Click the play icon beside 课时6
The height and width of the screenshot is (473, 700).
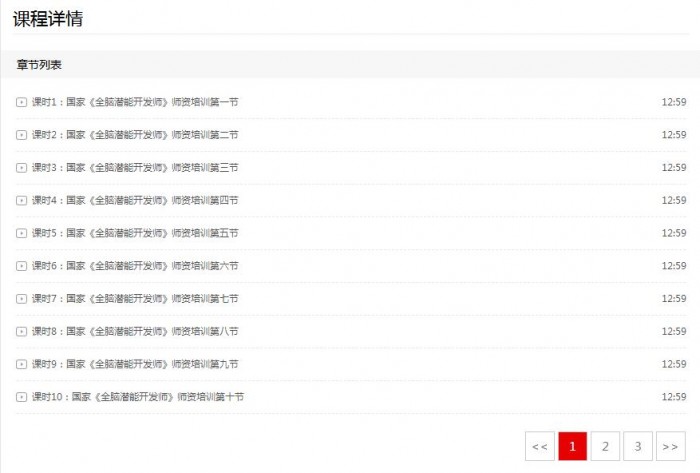pyautogui.click(x=21, y=266)
